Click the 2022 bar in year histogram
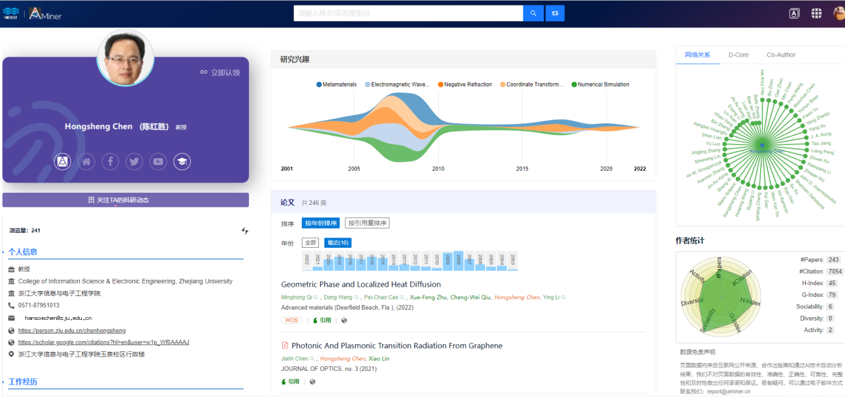This screenshot has width=845, height=397. pos(307,261)
